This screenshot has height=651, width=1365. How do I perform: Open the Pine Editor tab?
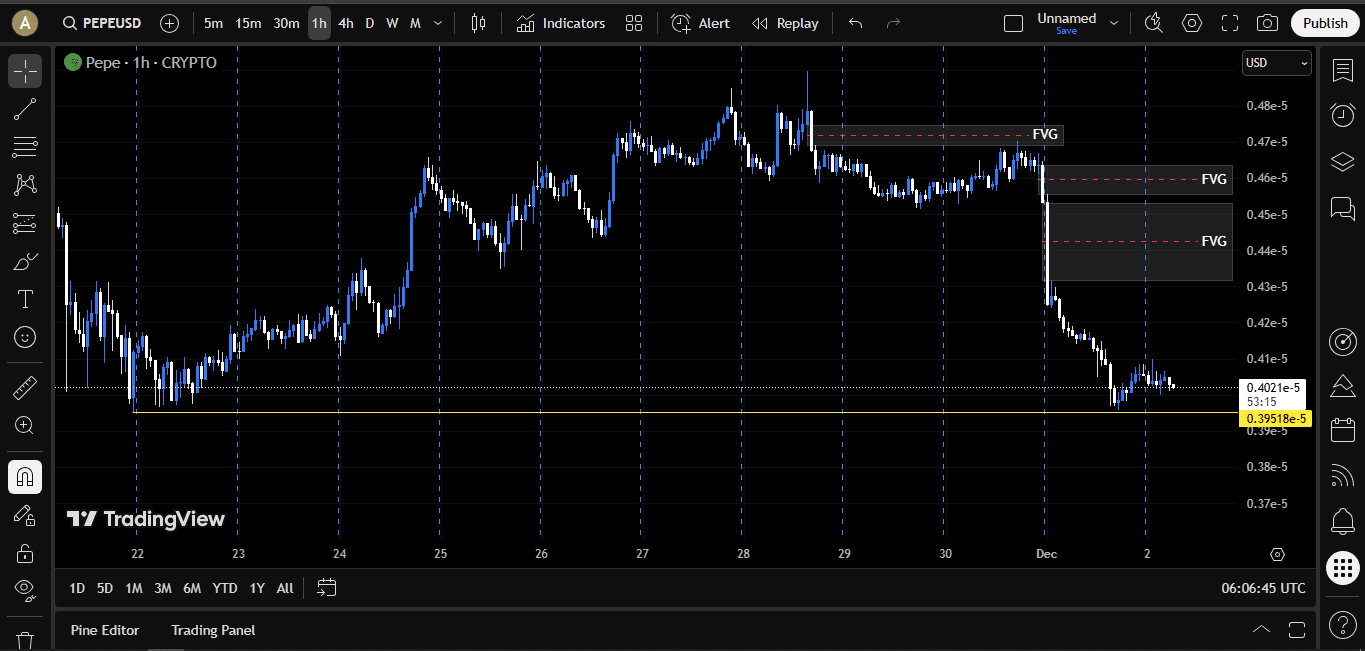[x=105, y=630]
